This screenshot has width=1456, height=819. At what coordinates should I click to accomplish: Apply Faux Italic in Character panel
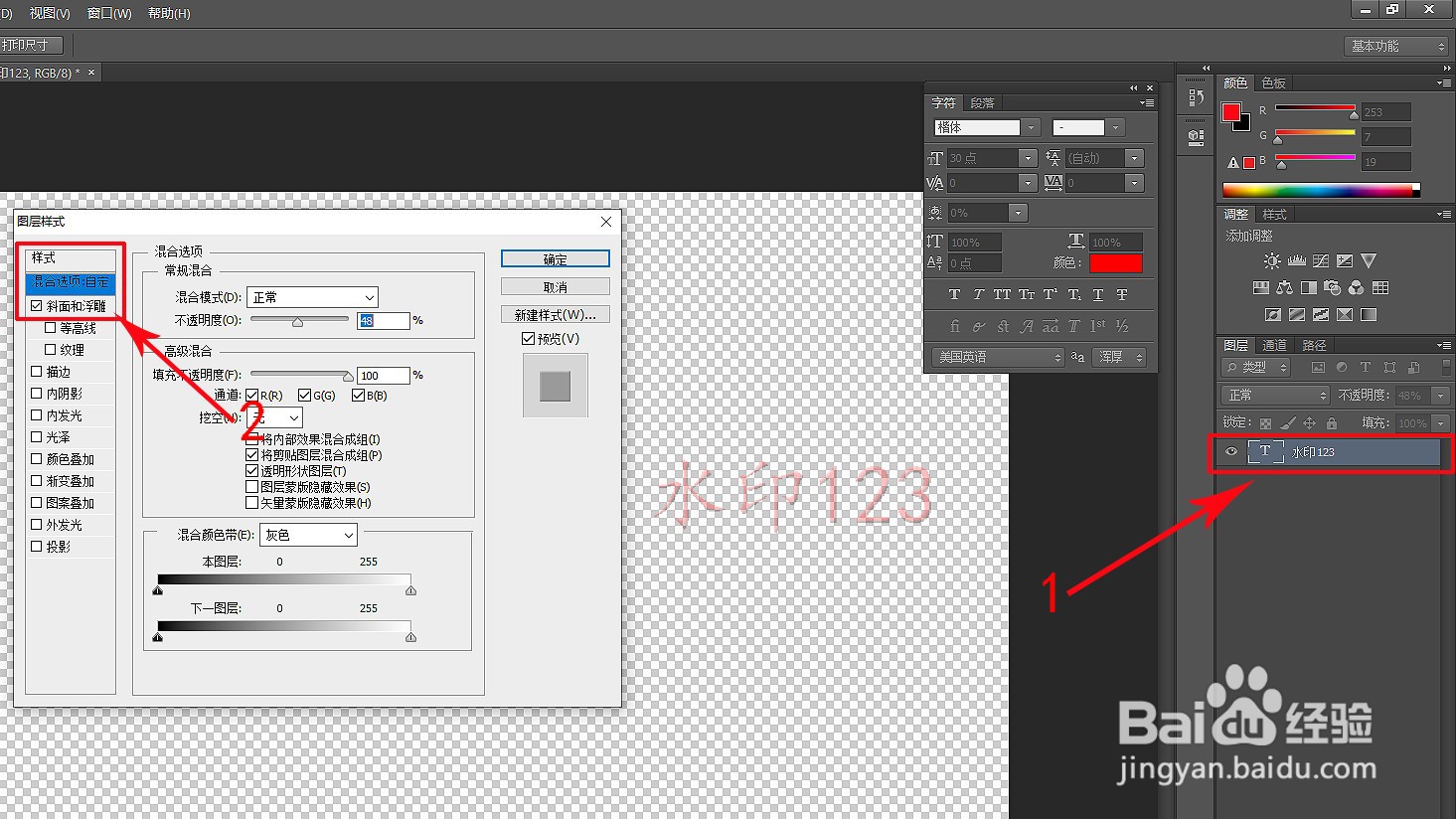978,295
